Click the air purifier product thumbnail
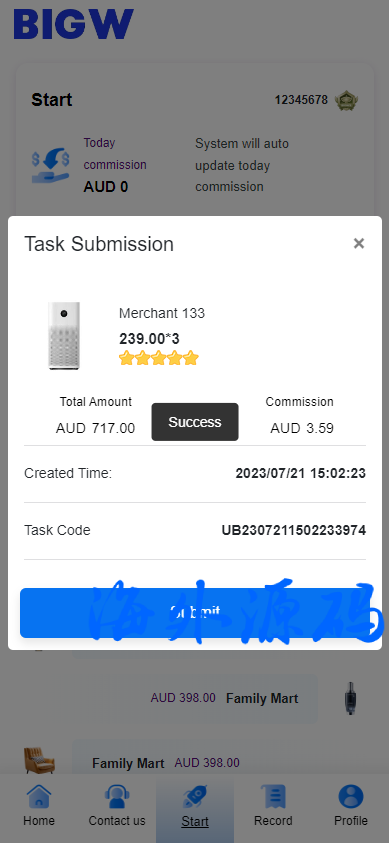This screenshot has height=843, width=389. click(x=64, y=335)
